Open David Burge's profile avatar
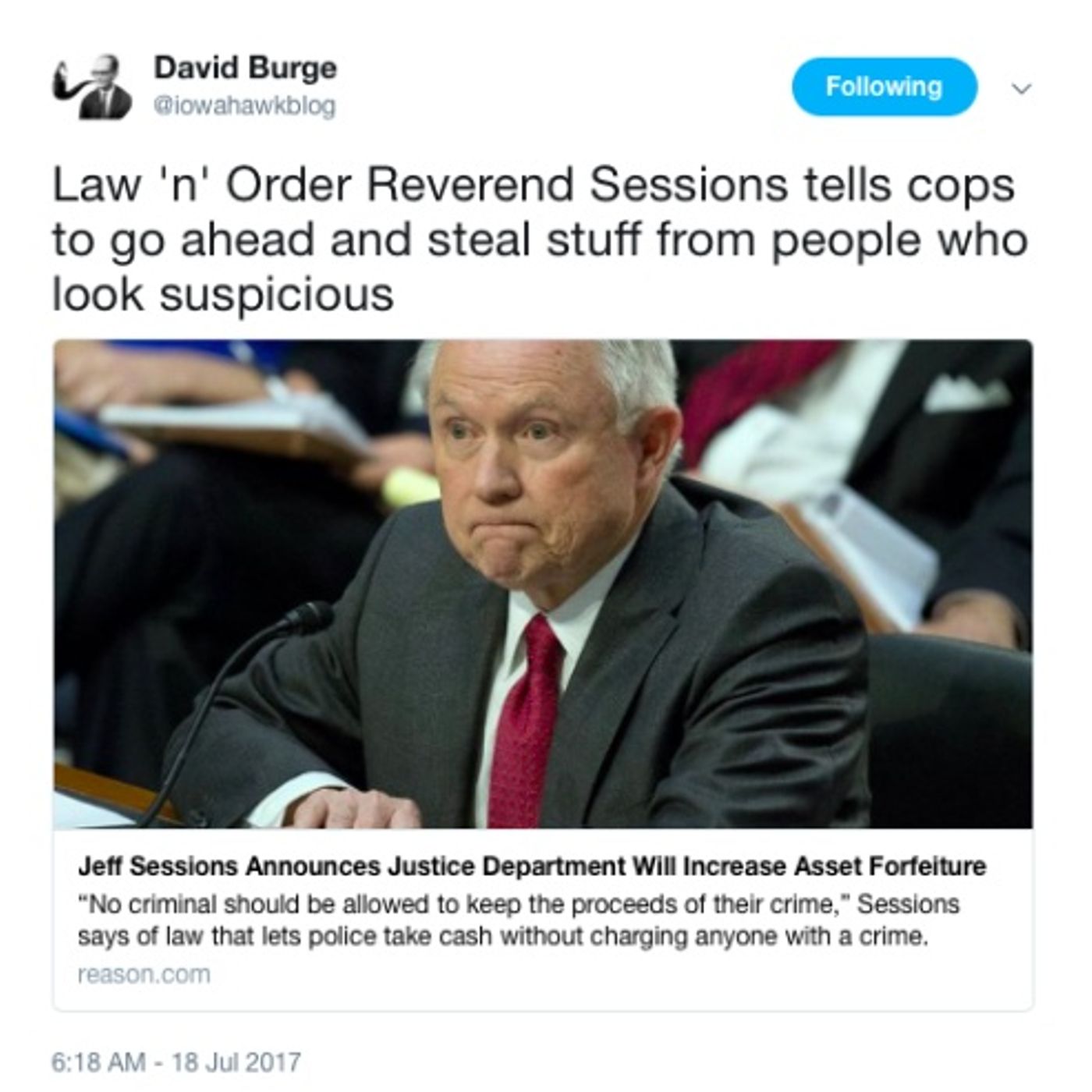This screenshot has width=1092, height=1092. [x=91, y=85]
